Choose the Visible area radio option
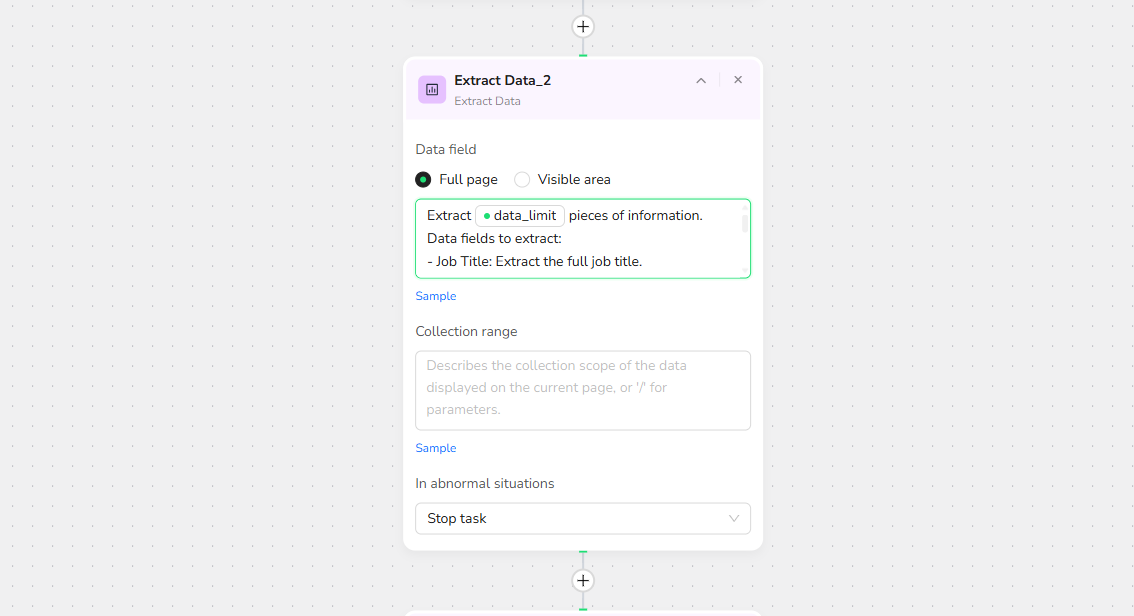Screen dimensions: 1134x616 522,180
